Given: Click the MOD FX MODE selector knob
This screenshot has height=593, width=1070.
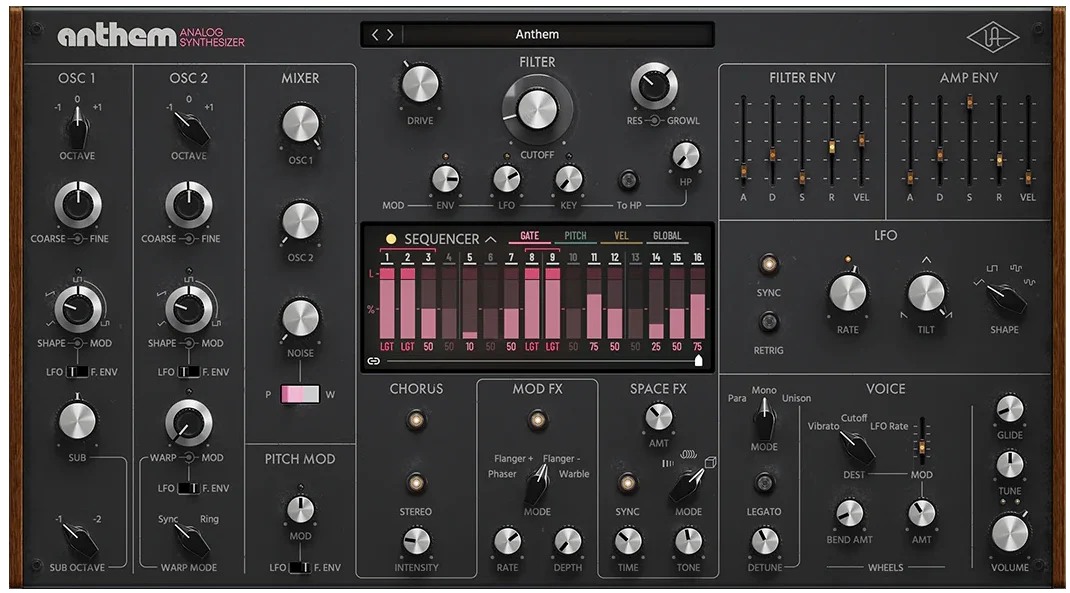Looking at the screenshot, I should tap(537, 484).
